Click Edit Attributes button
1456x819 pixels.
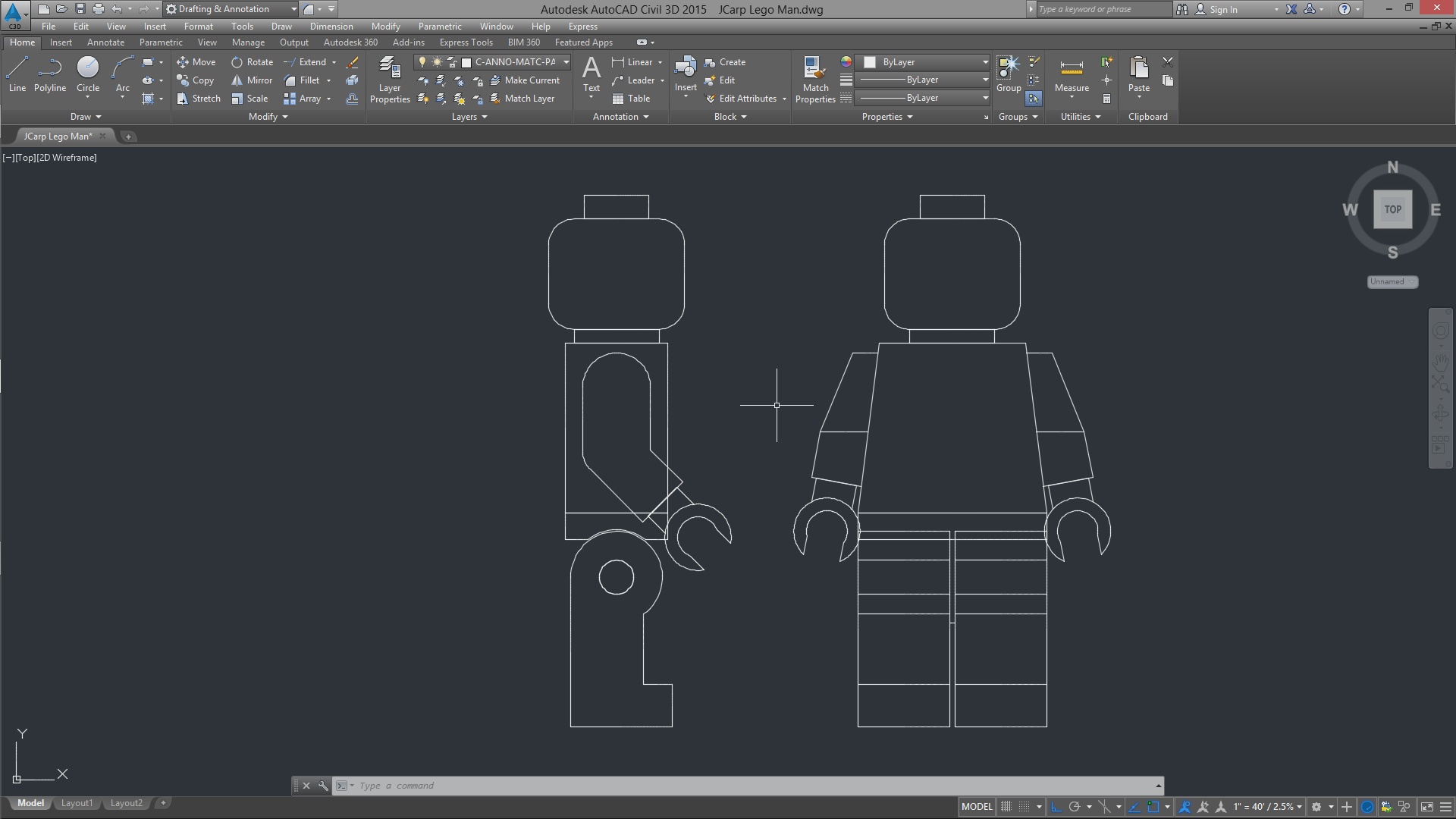(741, 99)
